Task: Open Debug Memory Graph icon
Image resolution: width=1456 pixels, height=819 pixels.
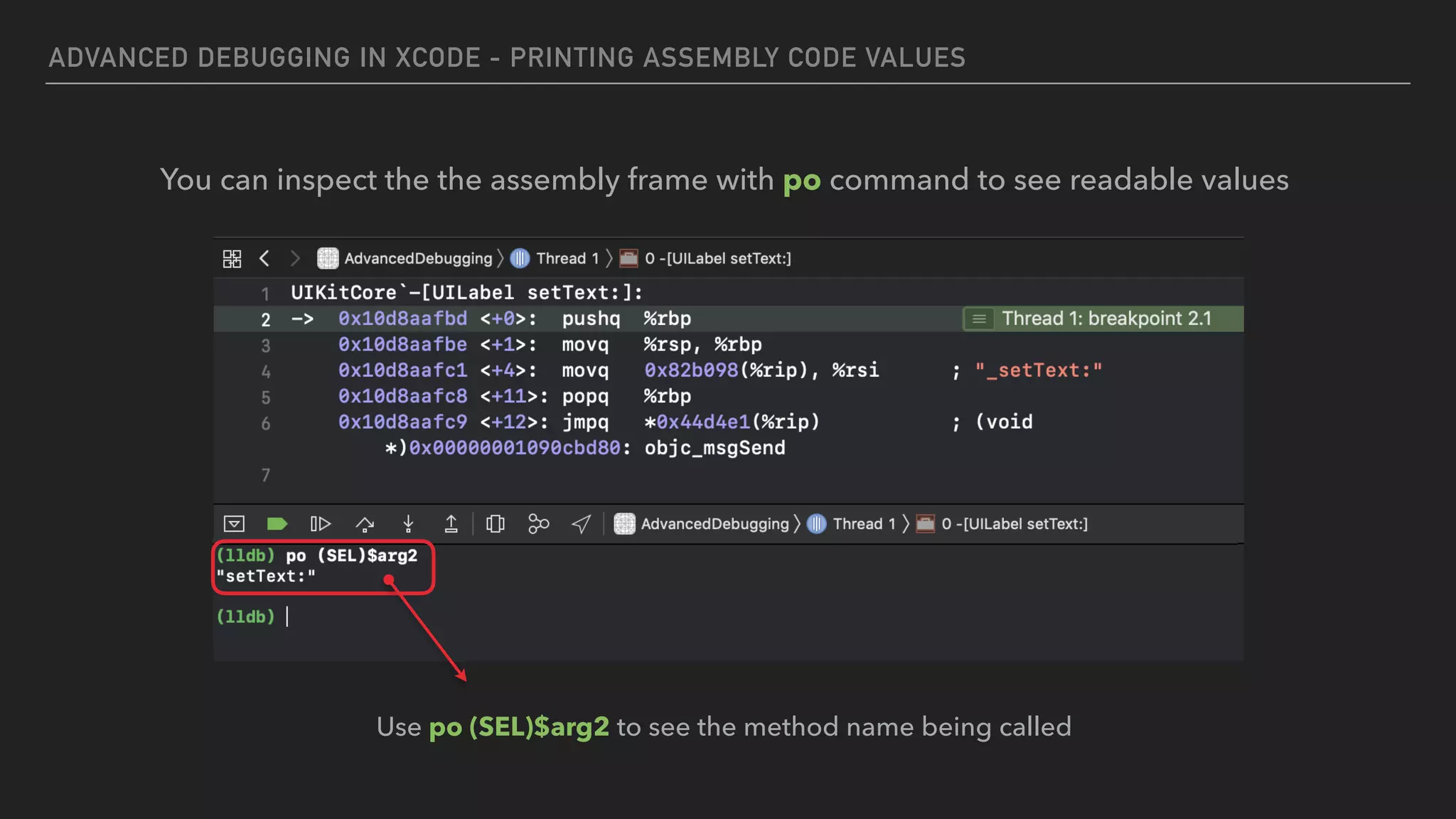Action: click(539, 524)
